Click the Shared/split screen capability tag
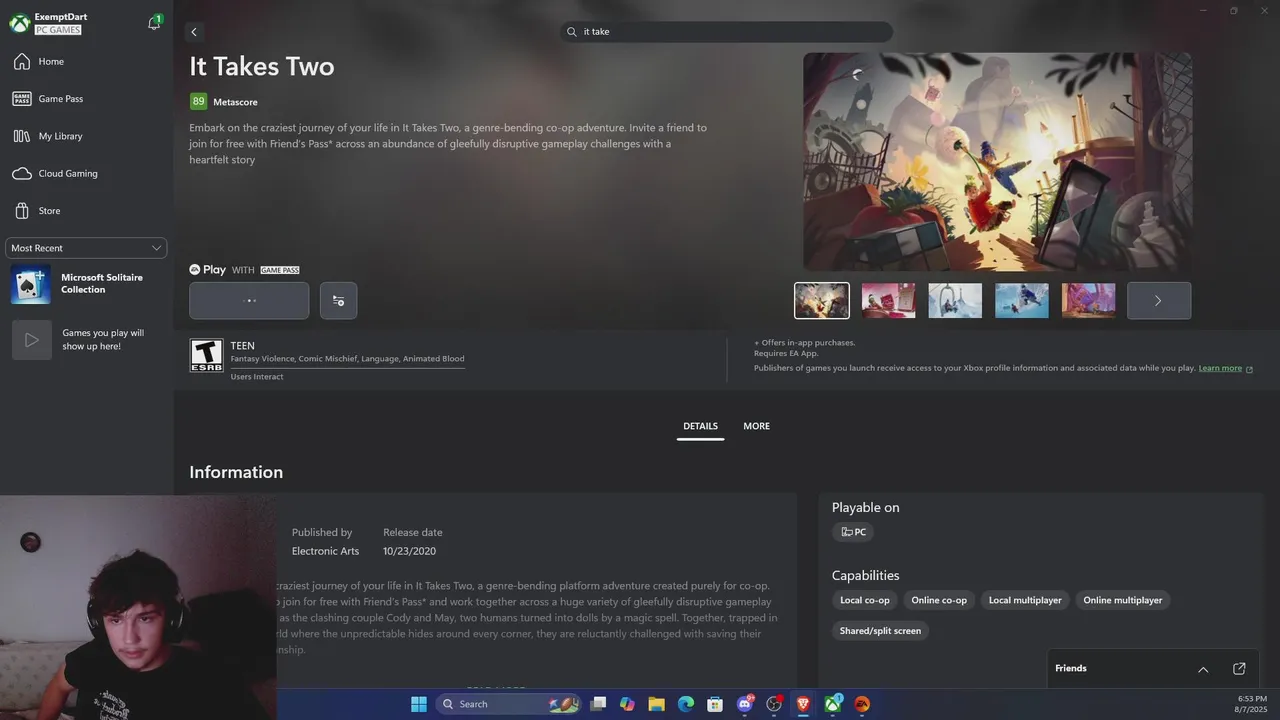The height and width of the screenshot is (720, 1280). coord(880,631)
